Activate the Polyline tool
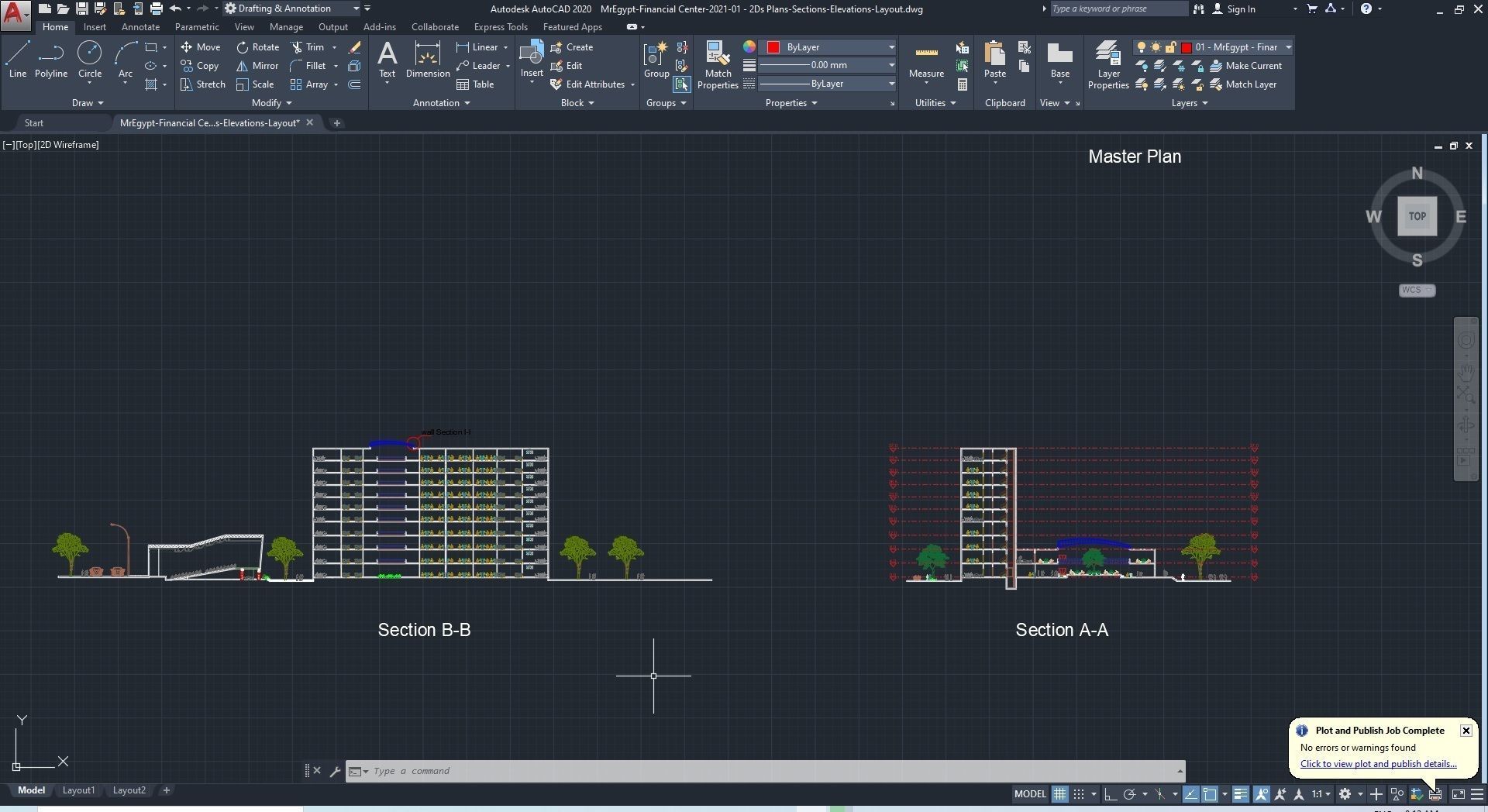 pyautogui.click(x=51, y=60)
